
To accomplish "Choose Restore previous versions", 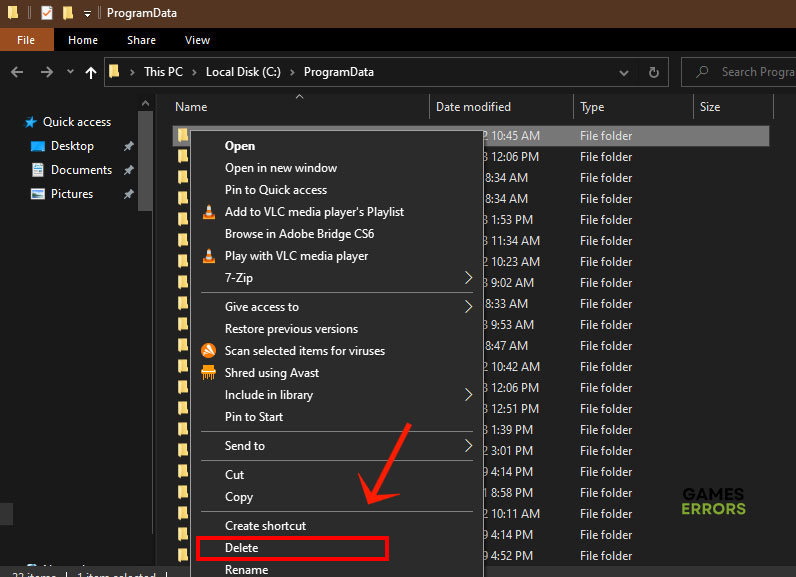I will tap(291, 329).
